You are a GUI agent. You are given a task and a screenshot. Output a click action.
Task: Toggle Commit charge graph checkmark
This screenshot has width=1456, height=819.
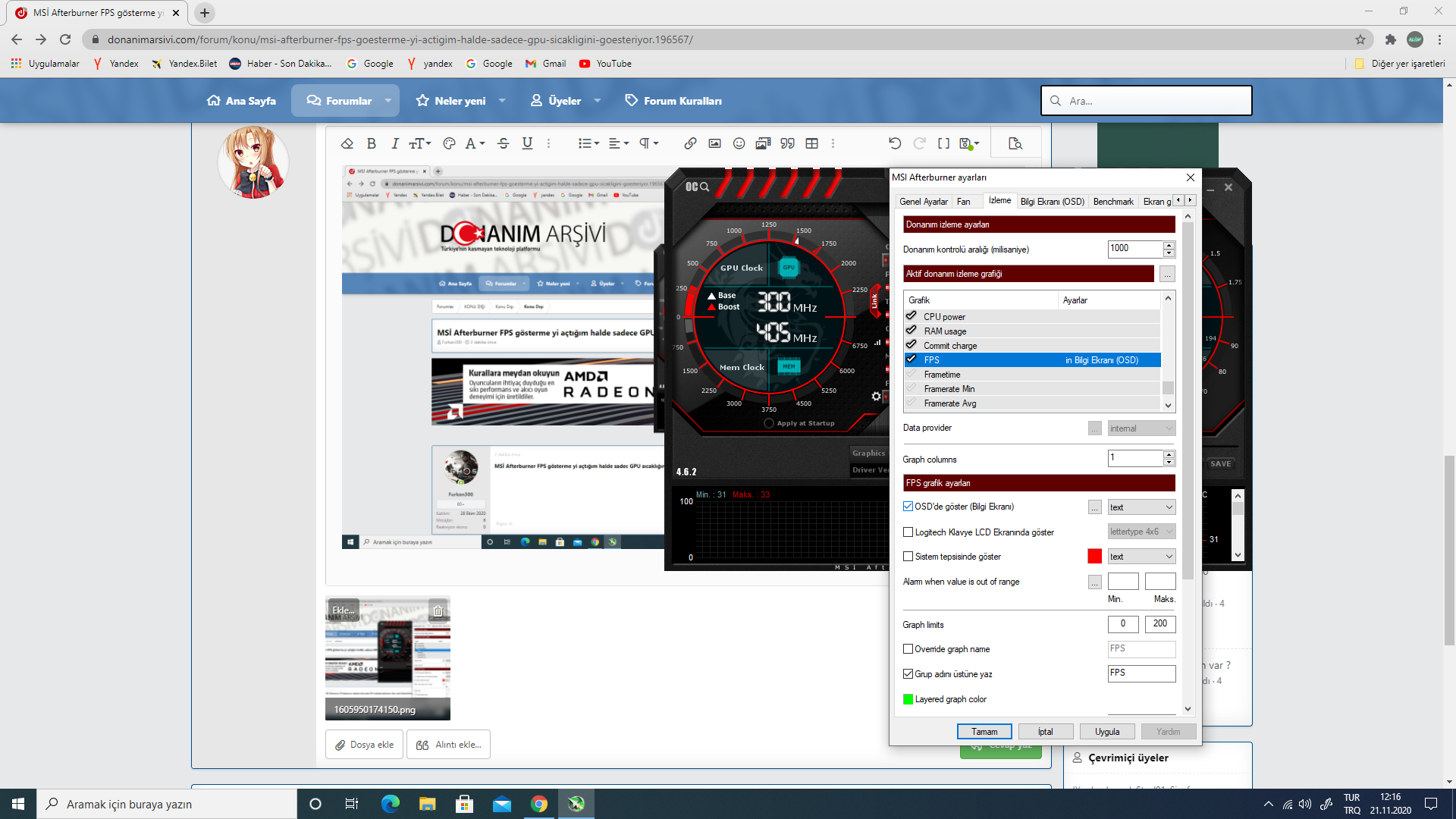point(912,345)
